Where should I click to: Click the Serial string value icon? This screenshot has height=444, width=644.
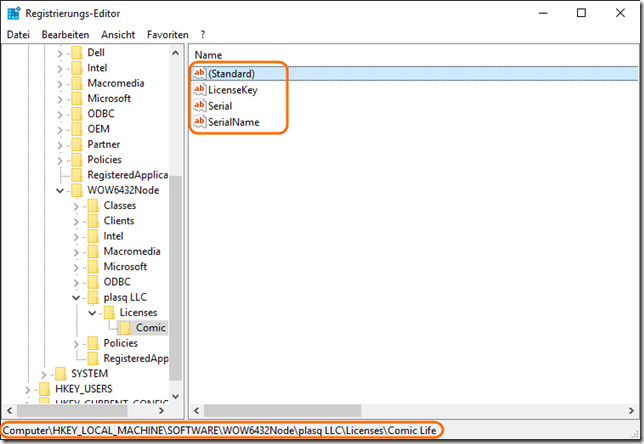[200, 106]
